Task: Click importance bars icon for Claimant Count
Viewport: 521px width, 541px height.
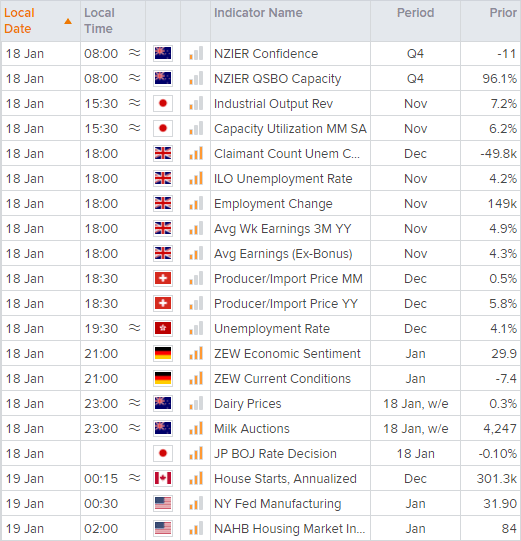Action: (196, 154)
